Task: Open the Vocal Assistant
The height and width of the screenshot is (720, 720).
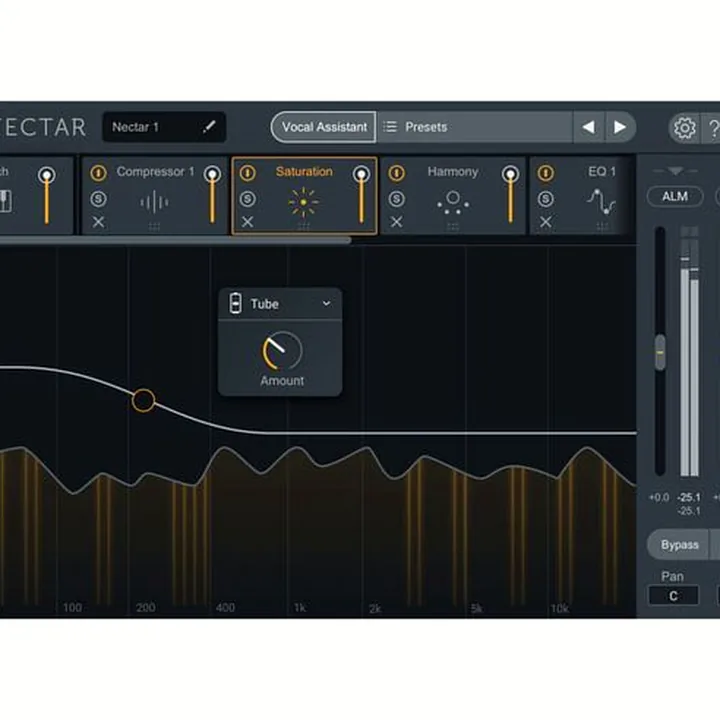Action: tap(324, 127)
